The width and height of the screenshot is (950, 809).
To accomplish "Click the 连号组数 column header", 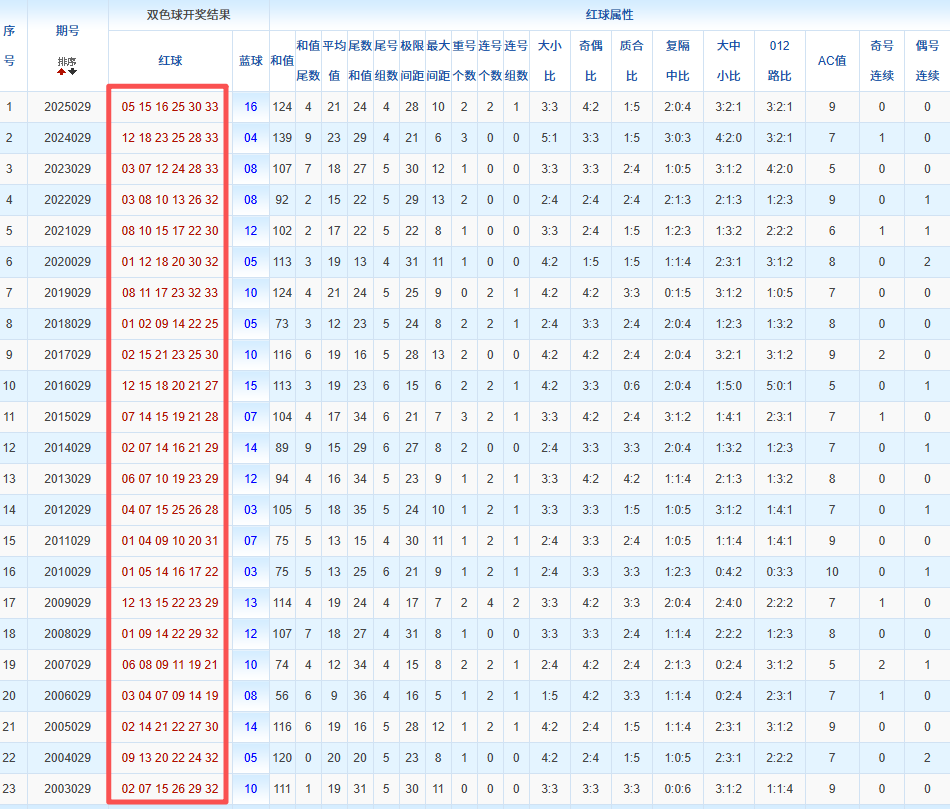I will pos(516,61).
